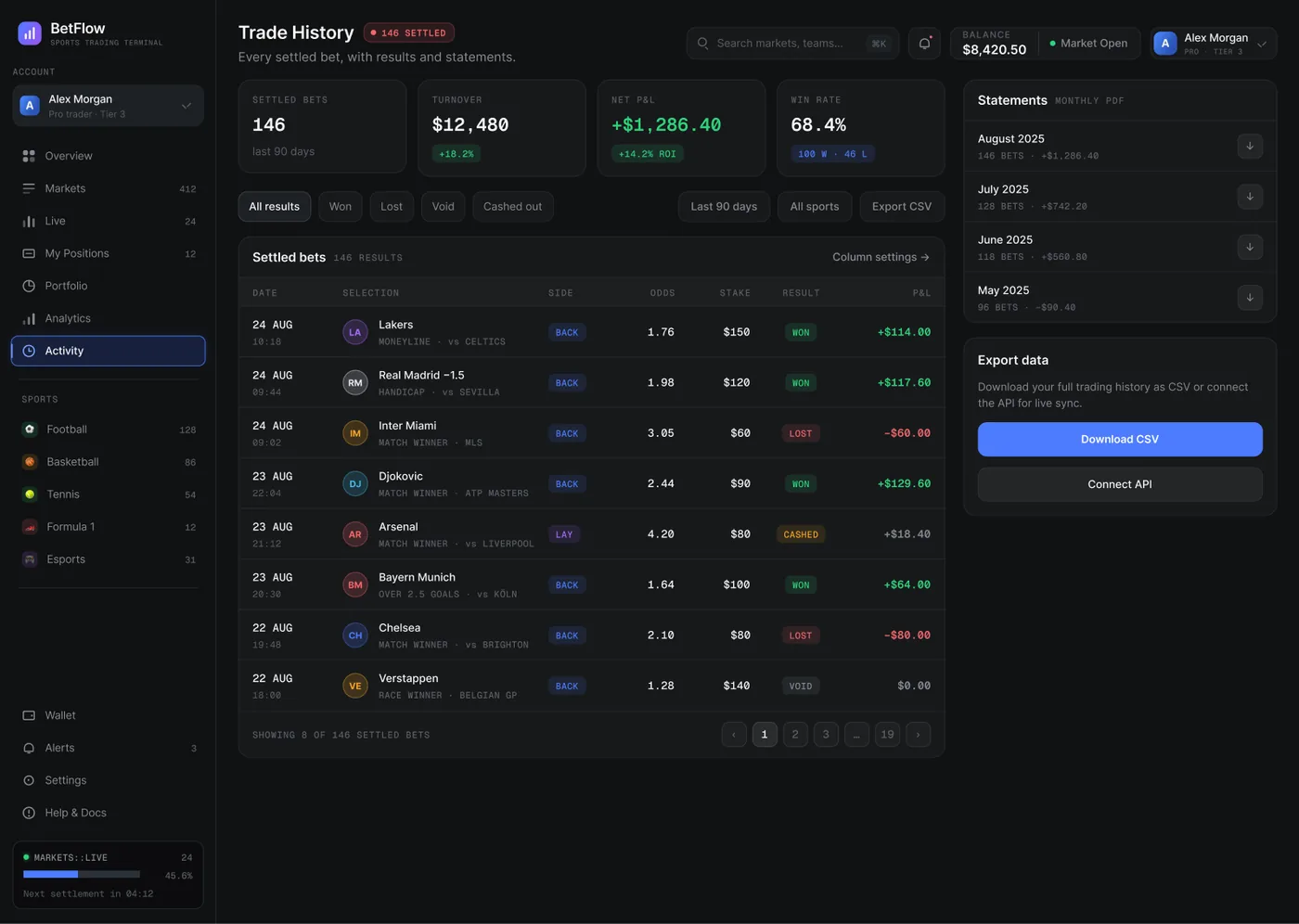The image size is (1299, 924).
Task: Click the Download CSV button
Action: (1120, 440)
